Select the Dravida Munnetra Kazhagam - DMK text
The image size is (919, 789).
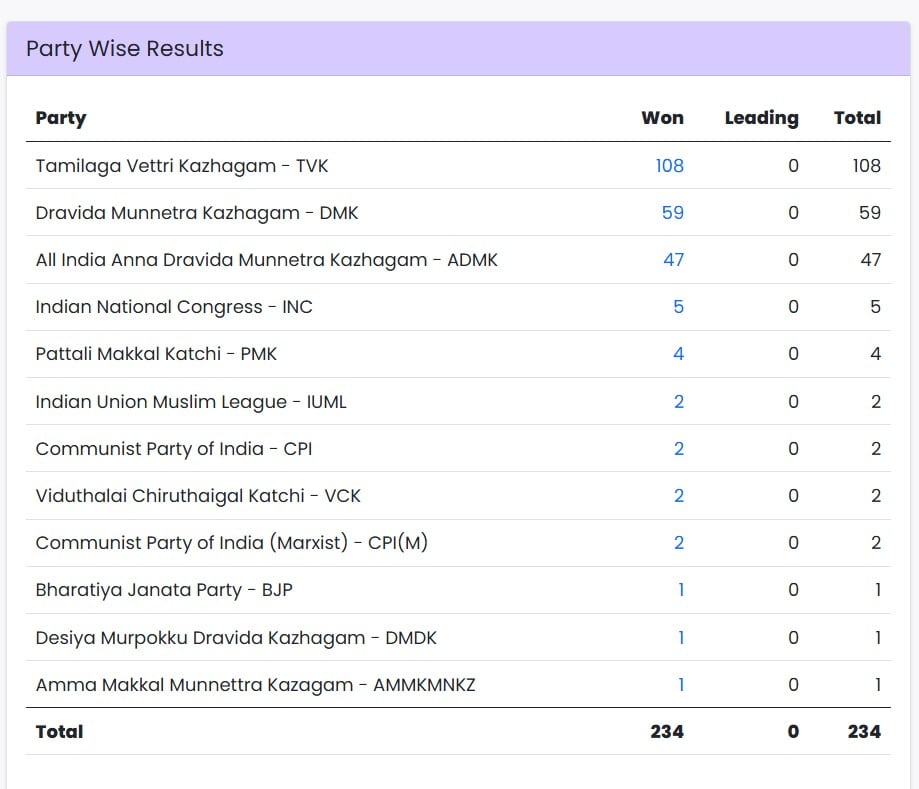197,213
